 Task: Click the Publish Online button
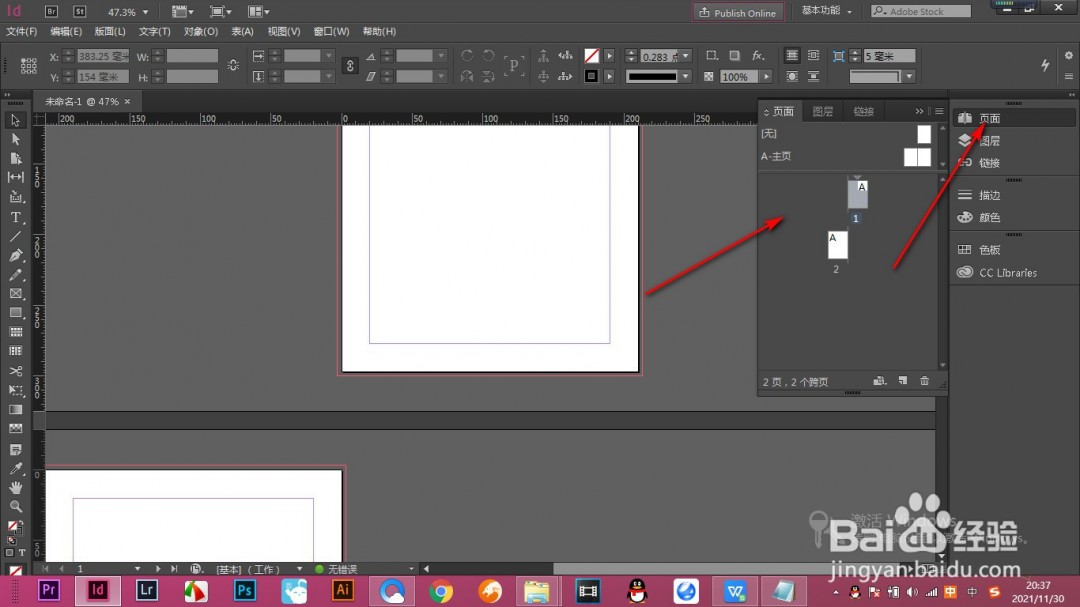[x=738, y=12]
